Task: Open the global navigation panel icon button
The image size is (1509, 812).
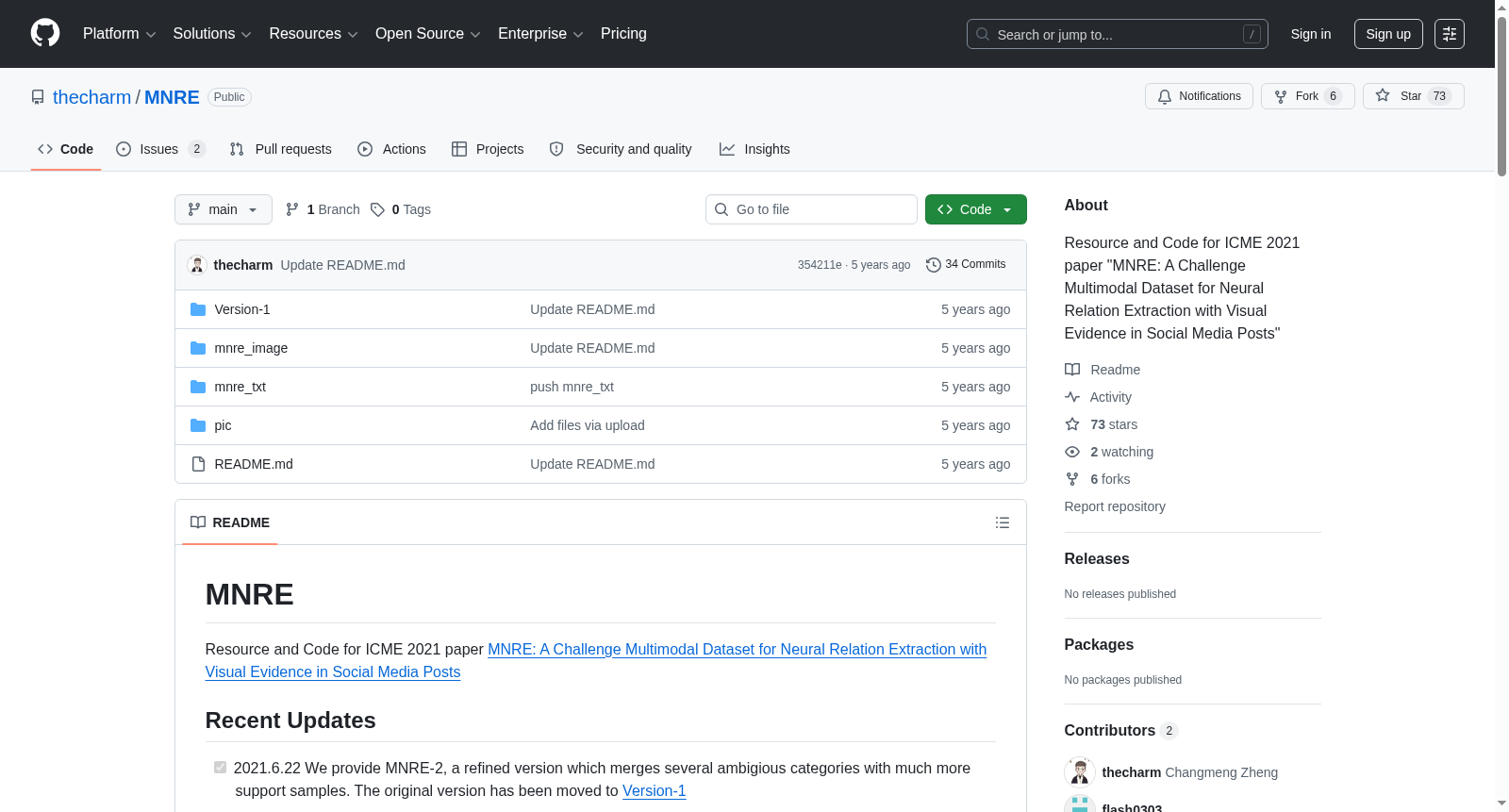Action: tap(1450, 34)
